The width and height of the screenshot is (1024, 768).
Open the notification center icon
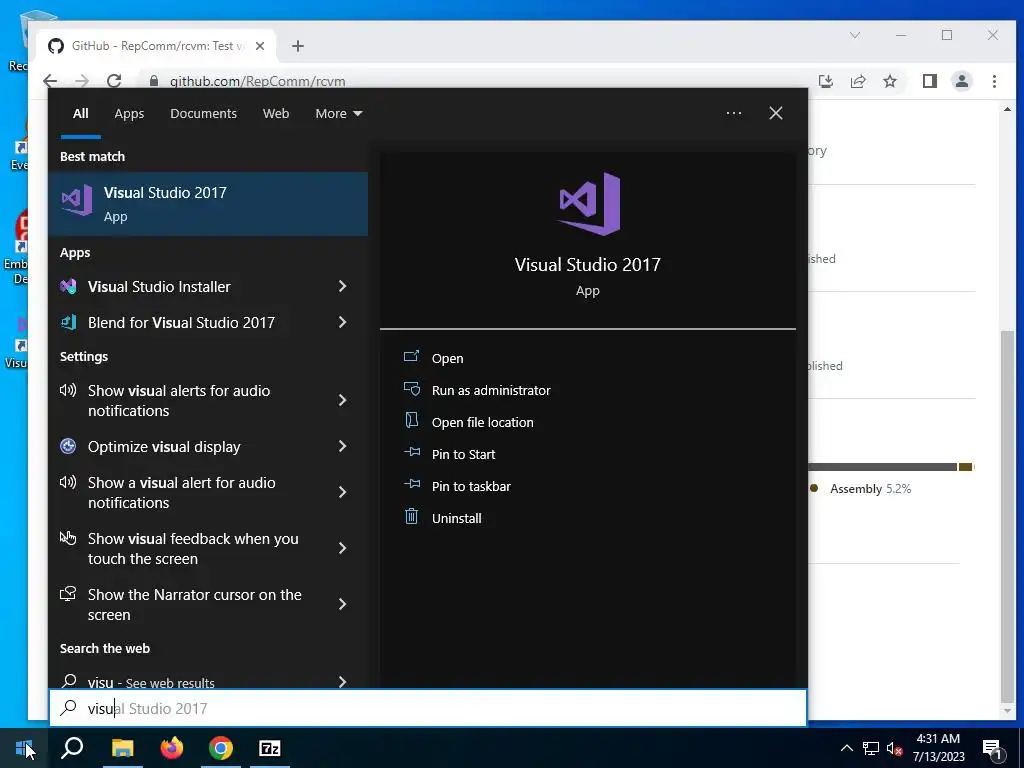[993, 748]
